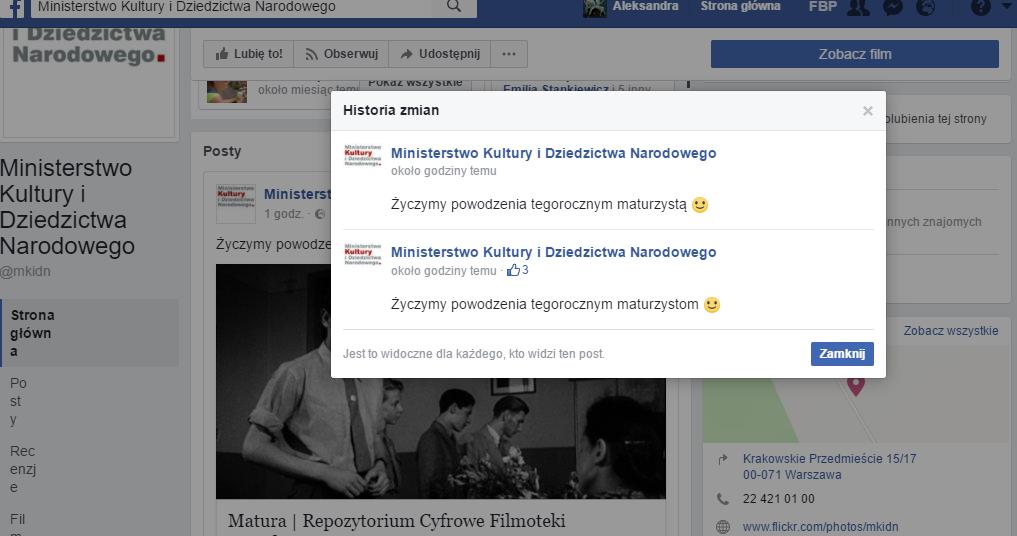Click ministry avatar in first edit entry
This screenshot has height=536, width=1017.
pyautogui.click(x=363, y=156)
